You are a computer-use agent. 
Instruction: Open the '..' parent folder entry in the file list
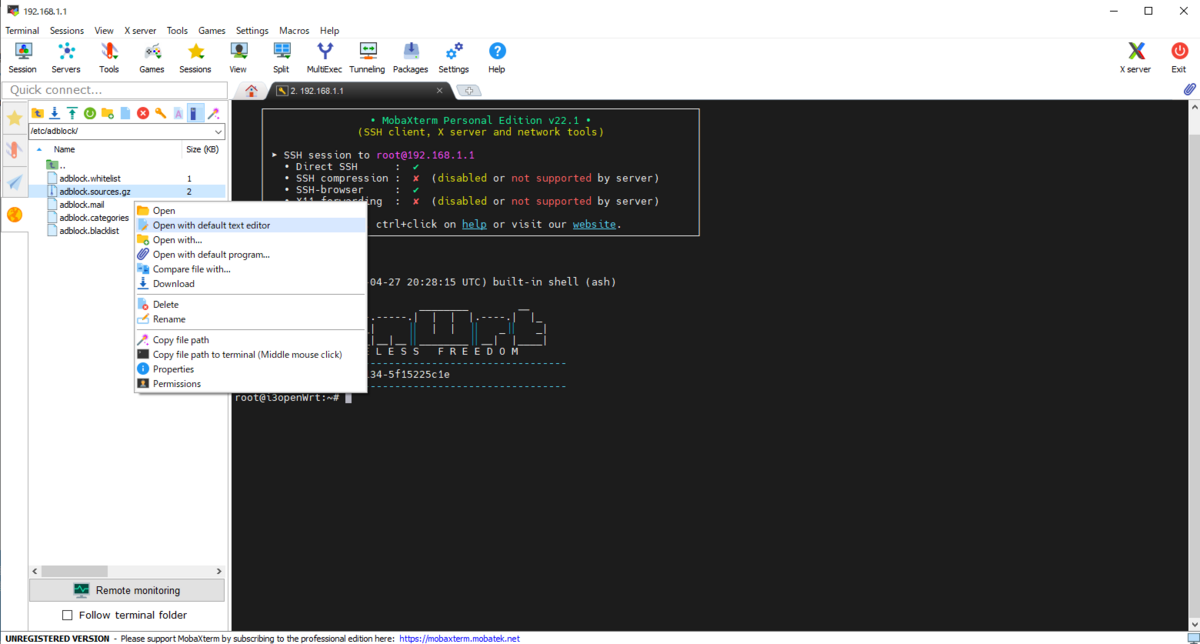[57, 165]
